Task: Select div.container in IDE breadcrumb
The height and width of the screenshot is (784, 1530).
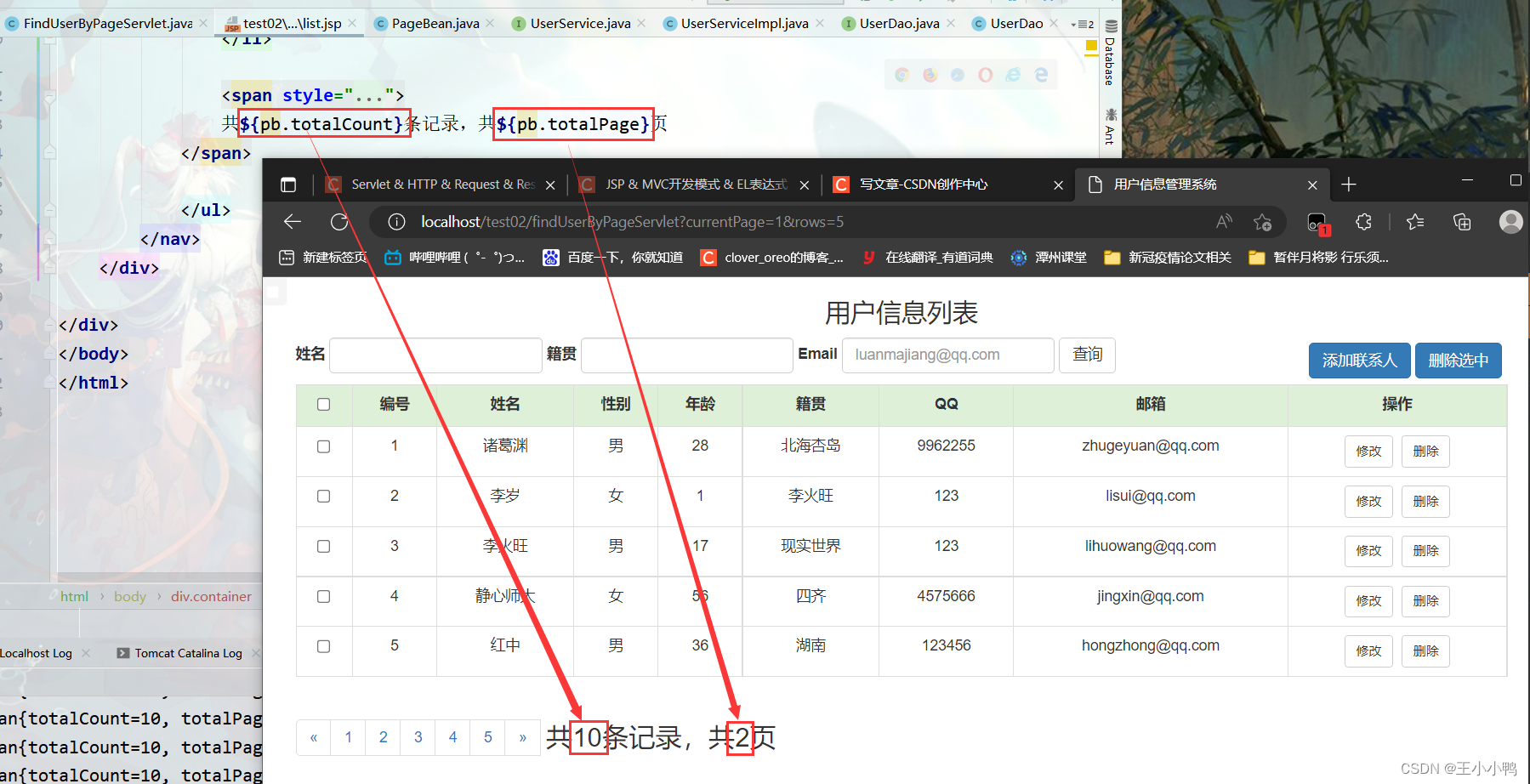Action: (x=211, y=596)
